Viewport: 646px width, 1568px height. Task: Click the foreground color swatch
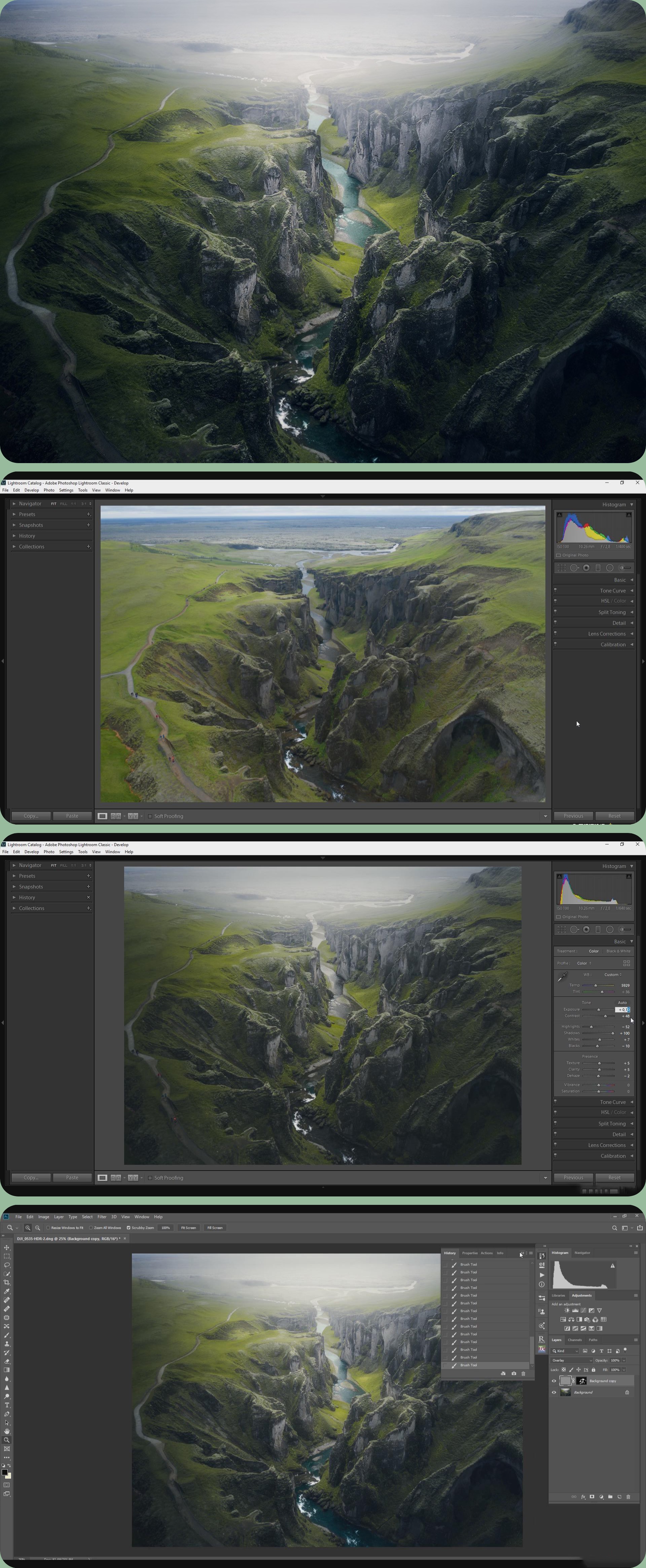tap(4, 1472)
